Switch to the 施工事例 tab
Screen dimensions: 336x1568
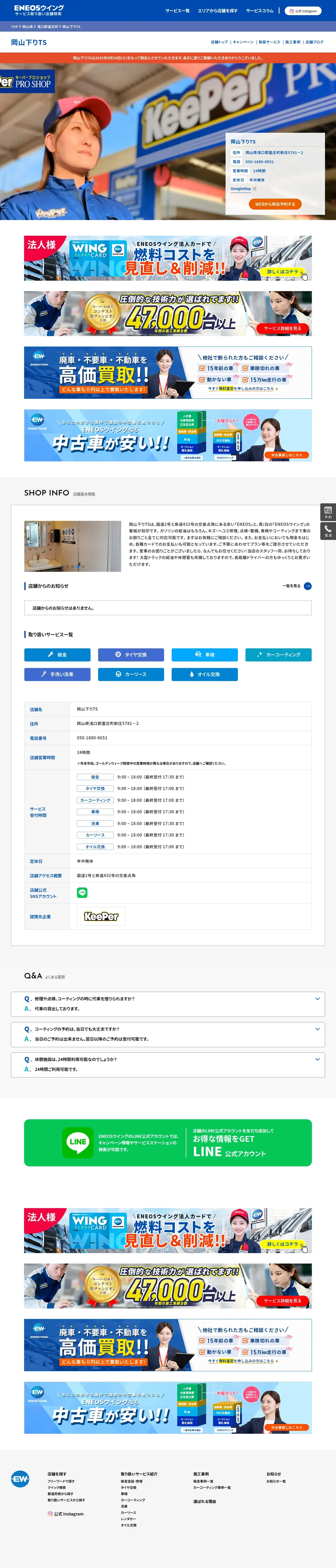pyautogui.click(x=293, y=42)
